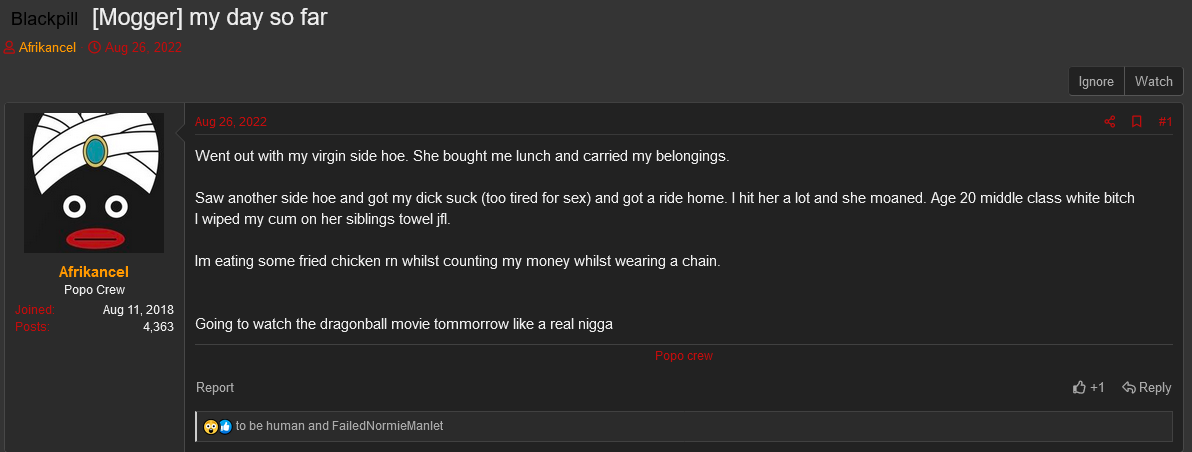Toggle Watch for this thread
Screen dimensions: 1192x452
[x=1153, y=82]
